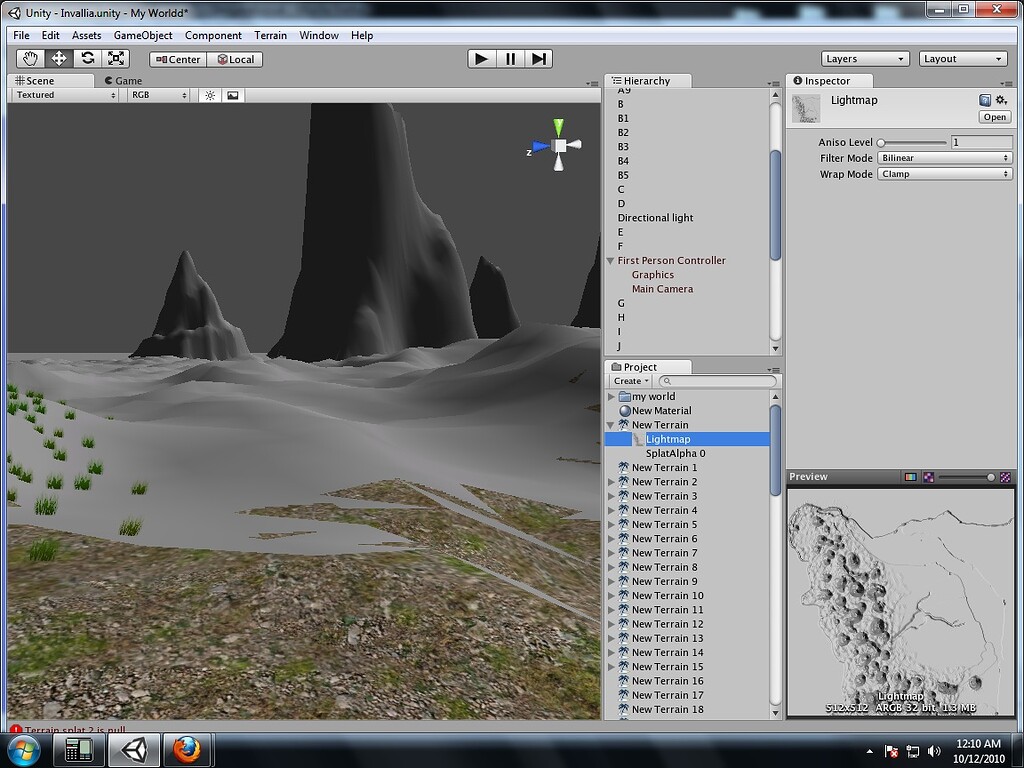Viewport: 1024px width, 768px height.
Task: Collapse the First Person Controller hierarchy
Action: [x=610, y=260]
